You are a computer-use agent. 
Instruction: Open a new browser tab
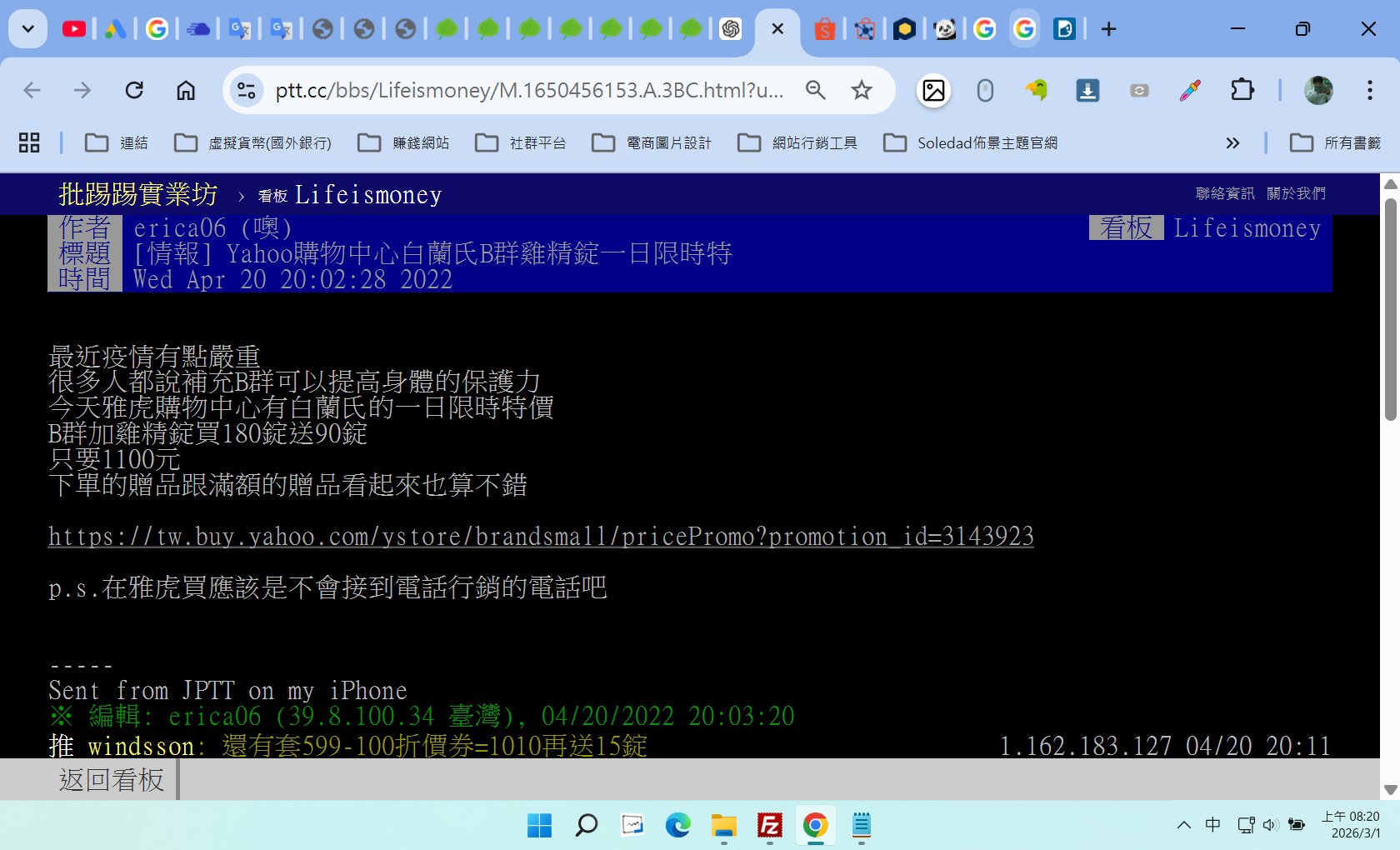coord(1108,29)
